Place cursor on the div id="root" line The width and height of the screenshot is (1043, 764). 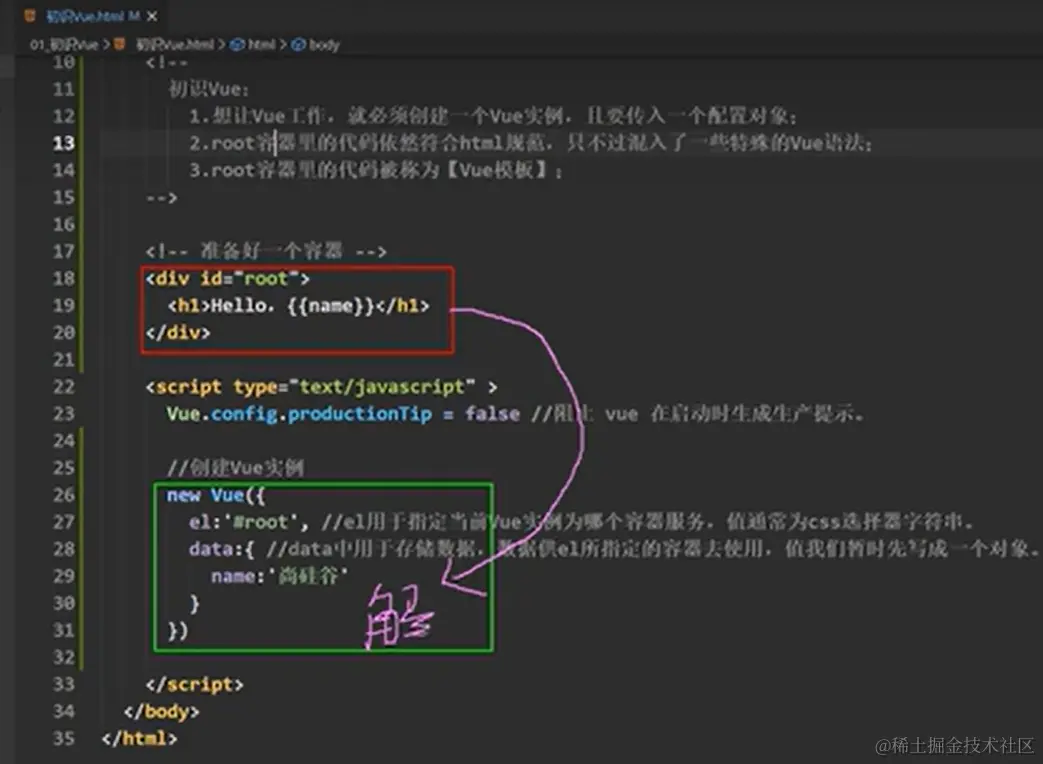227,278
